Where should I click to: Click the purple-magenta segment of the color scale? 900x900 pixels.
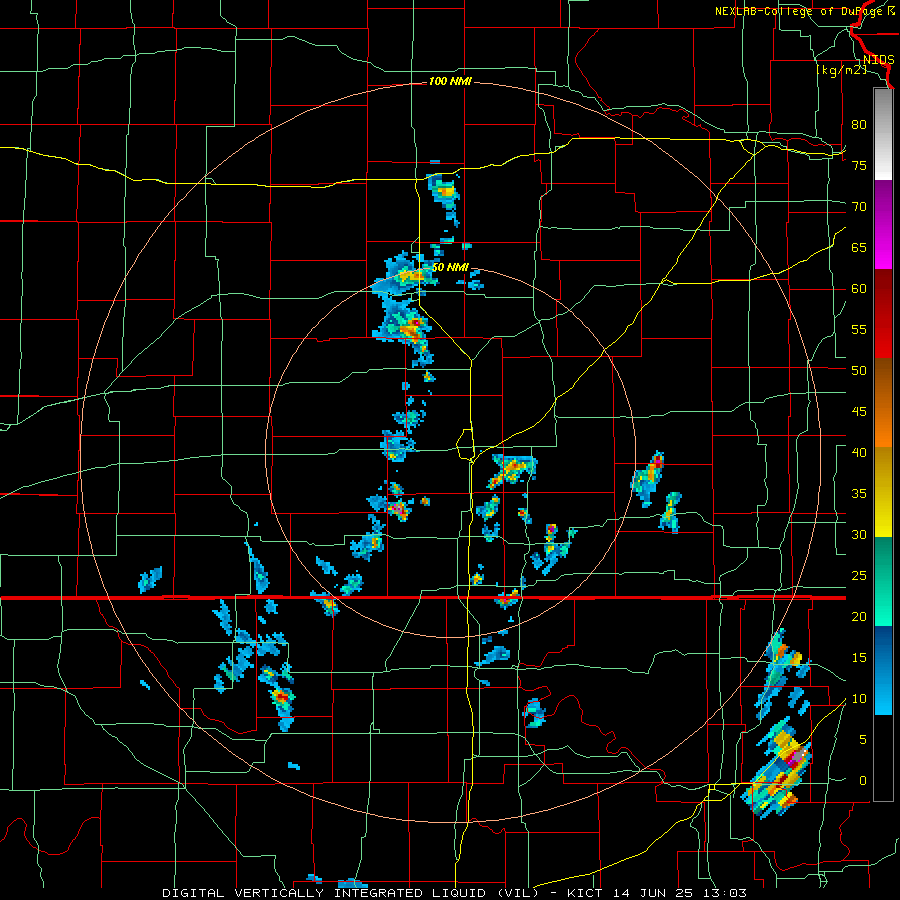tap(883, 224)
